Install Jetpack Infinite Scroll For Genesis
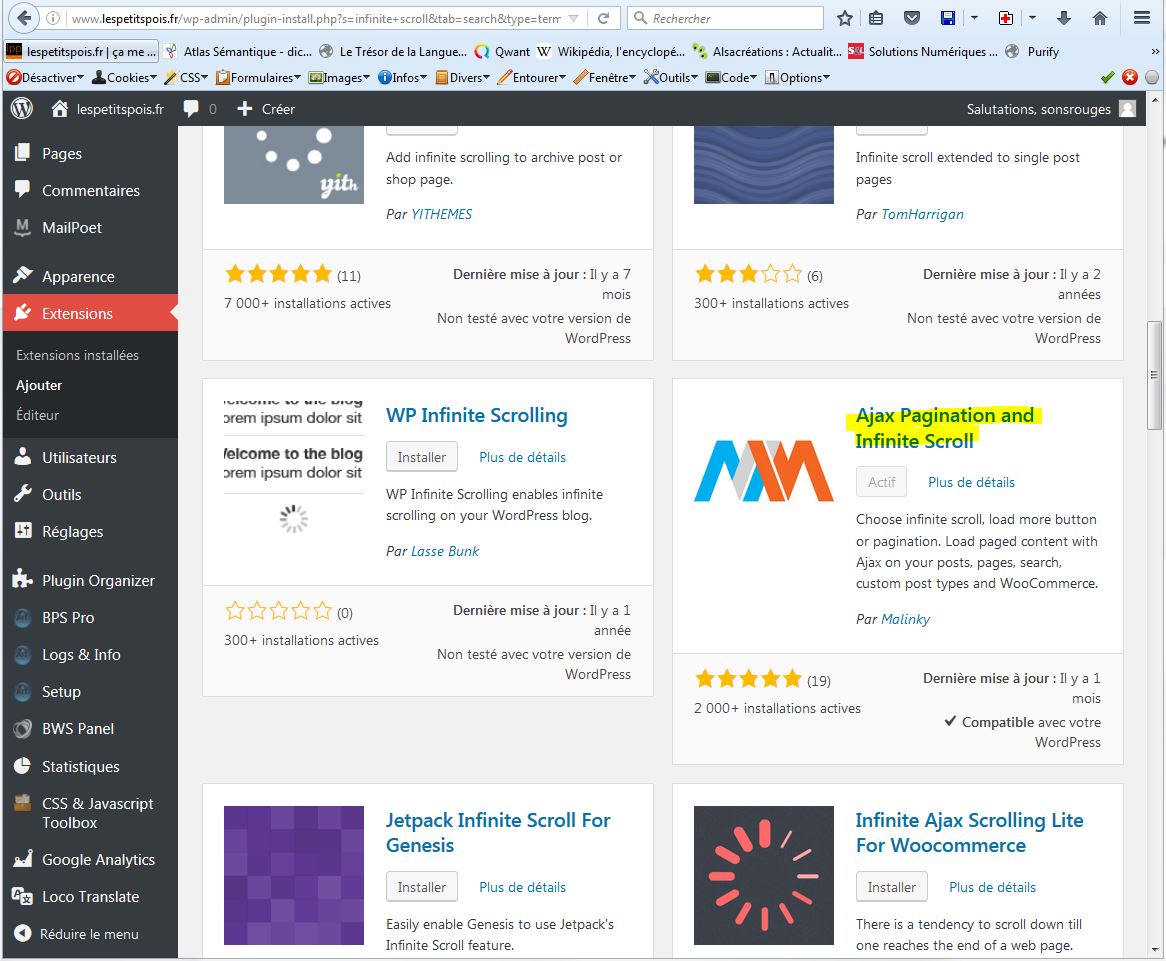This screenshot has height=961, width=1166. click(x=422, y=887)
